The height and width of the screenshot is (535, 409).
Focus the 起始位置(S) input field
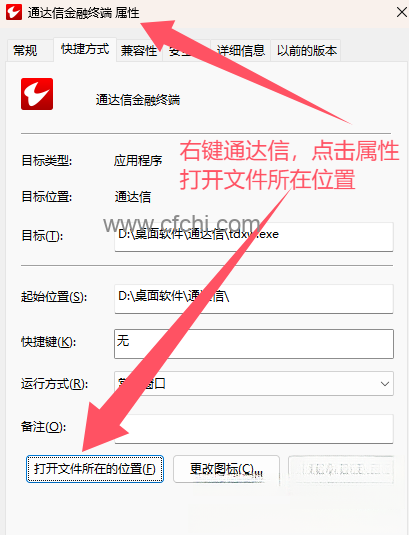tap(254, 299)
